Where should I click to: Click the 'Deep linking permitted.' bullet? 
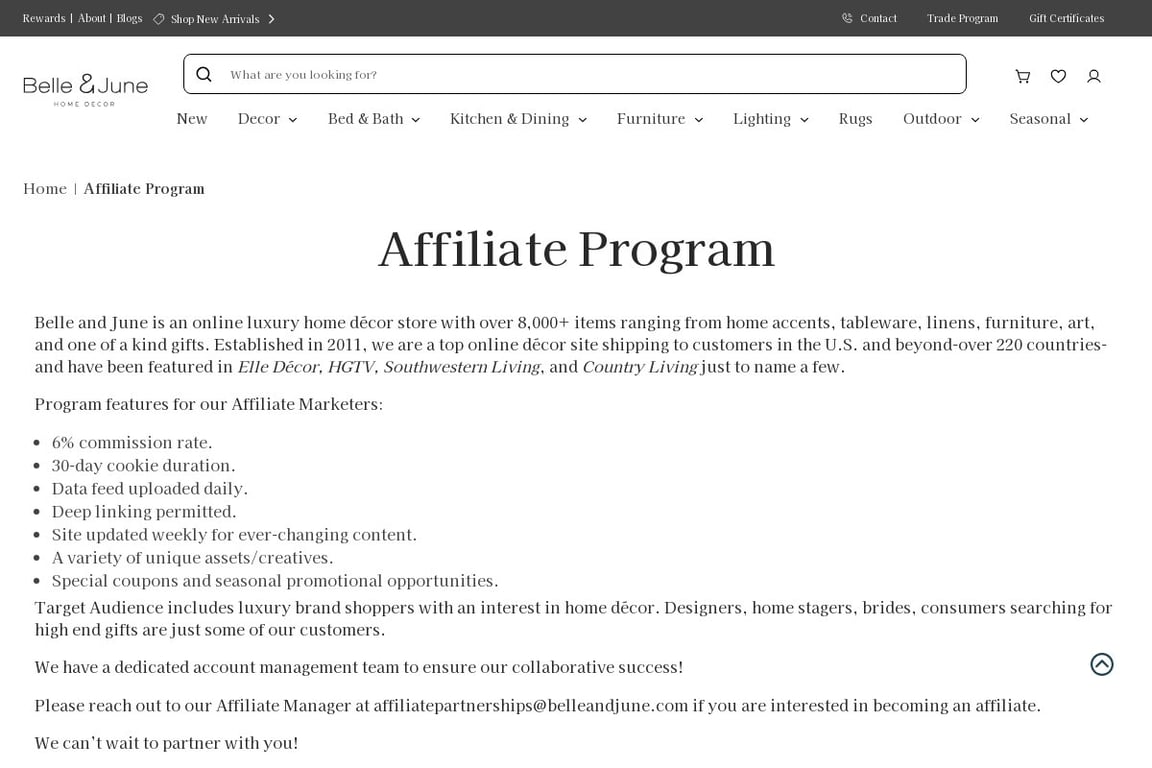(x=144, y=512)
